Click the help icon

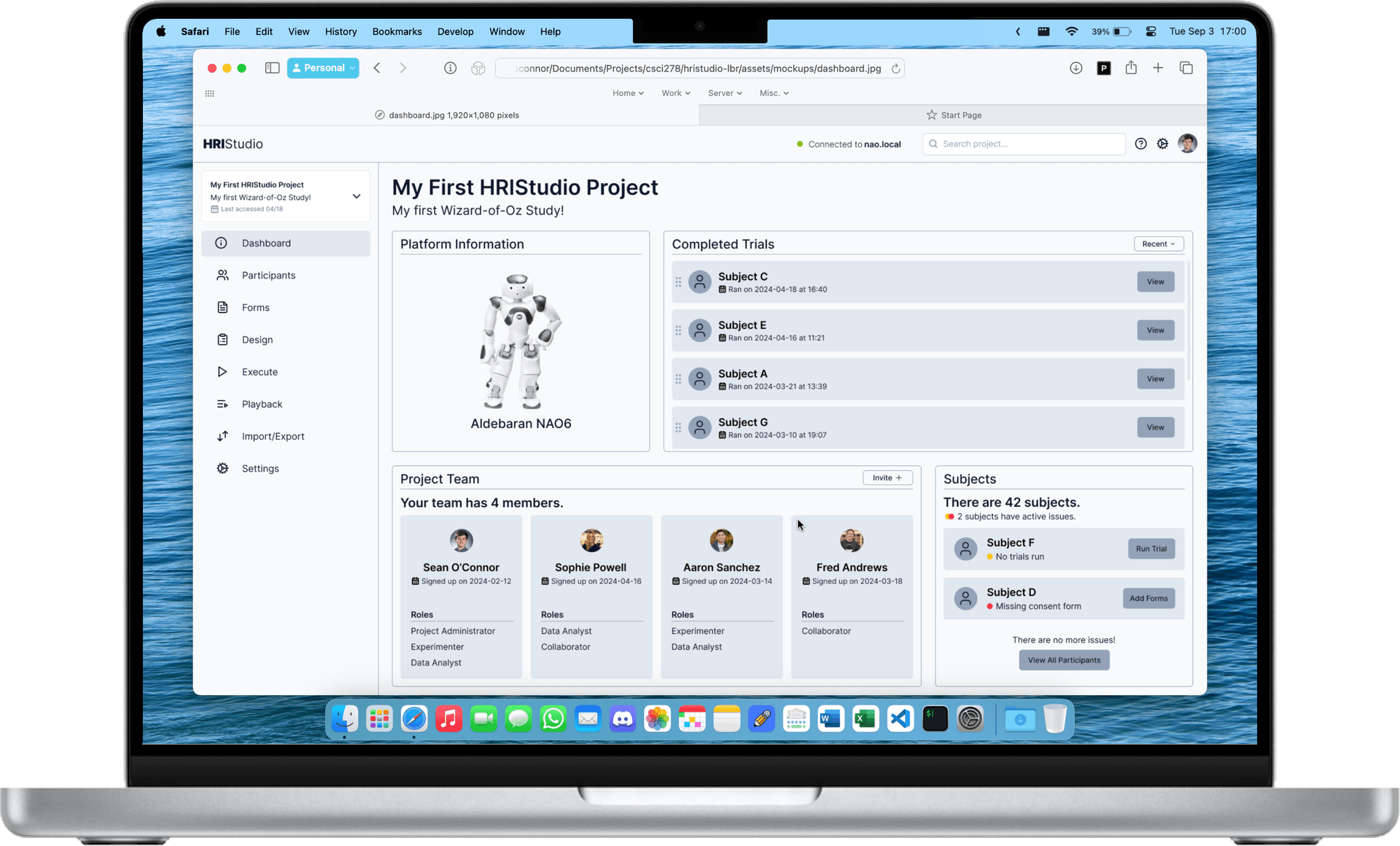tap(1140, 144)
